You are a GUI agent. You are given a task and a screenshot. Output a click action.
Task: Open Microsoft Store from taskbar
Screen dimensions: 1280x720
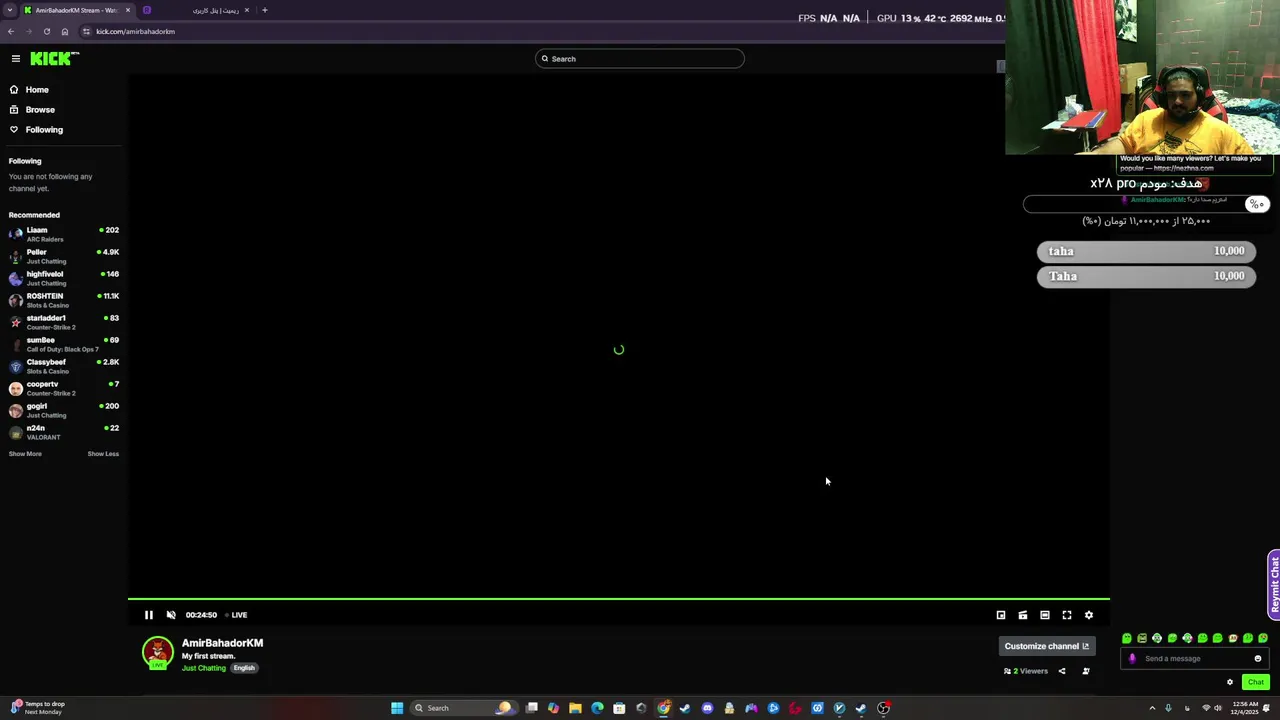(619, 708)
